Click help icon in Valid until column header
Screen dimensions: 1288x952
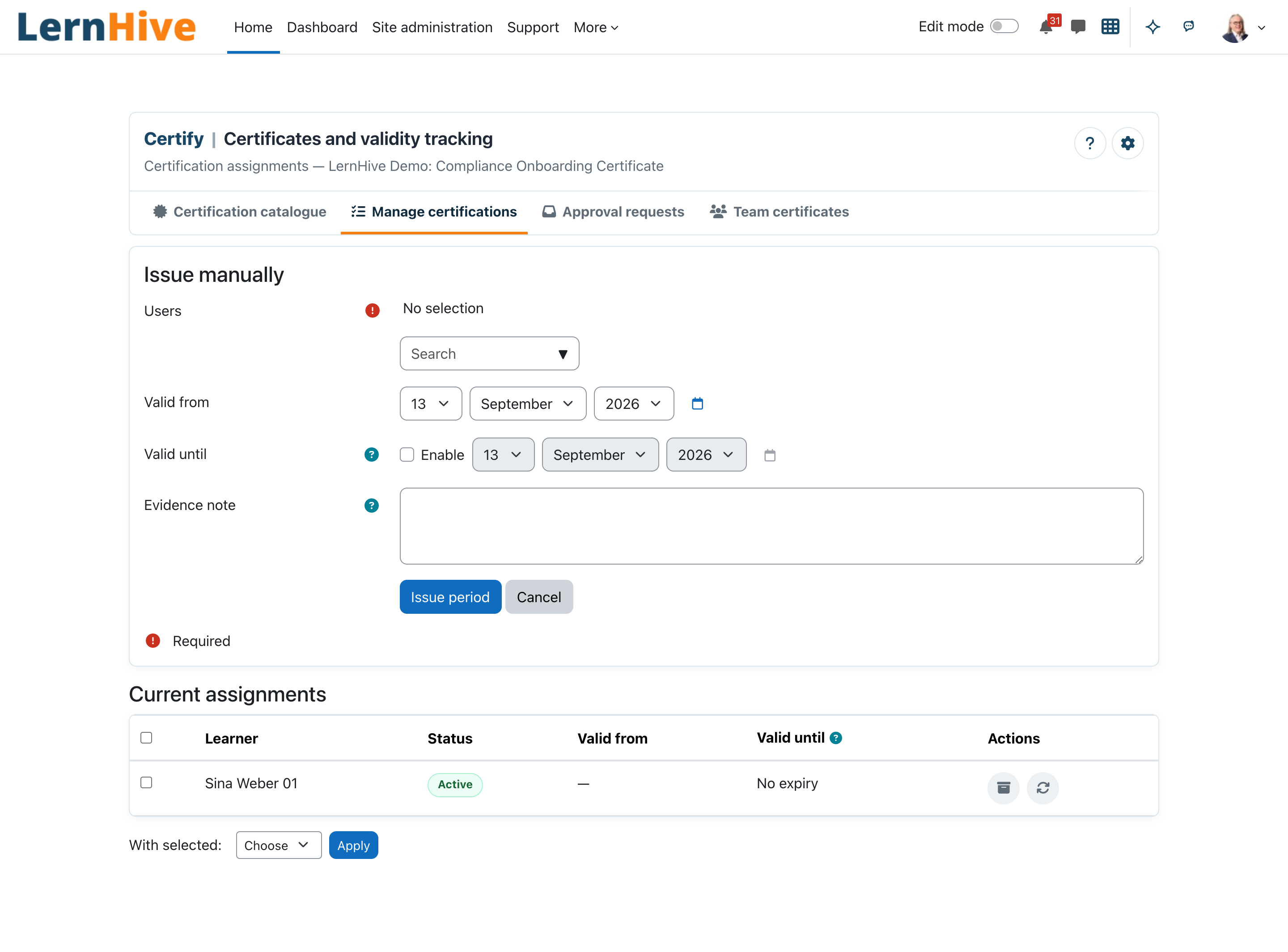pyautogui.click(x=836, y=738)
